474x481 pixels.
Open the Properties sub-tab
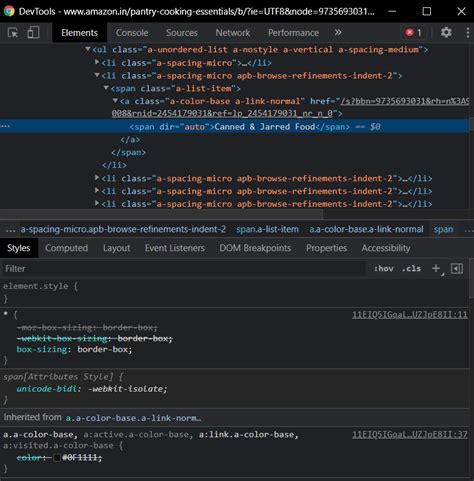pyautogui.click(x=326, y=248)
